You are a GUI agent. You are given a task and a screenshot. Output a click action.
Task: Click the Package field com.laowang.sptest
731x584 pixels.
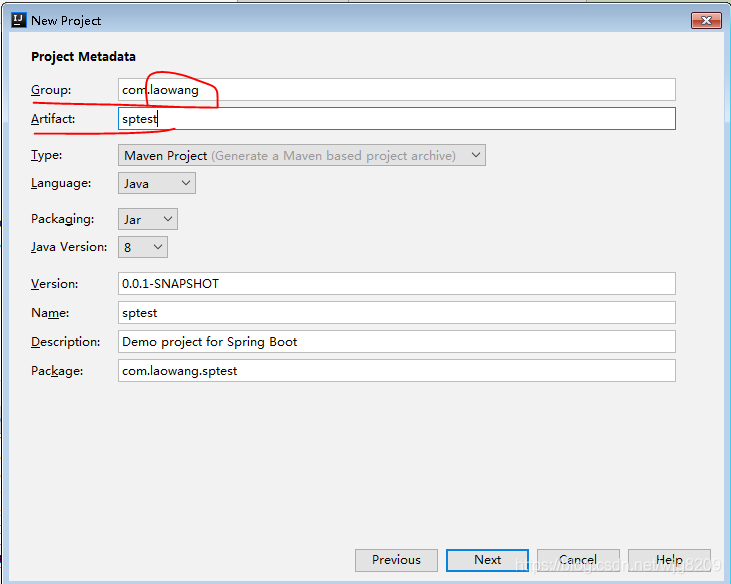click(397, 371)
